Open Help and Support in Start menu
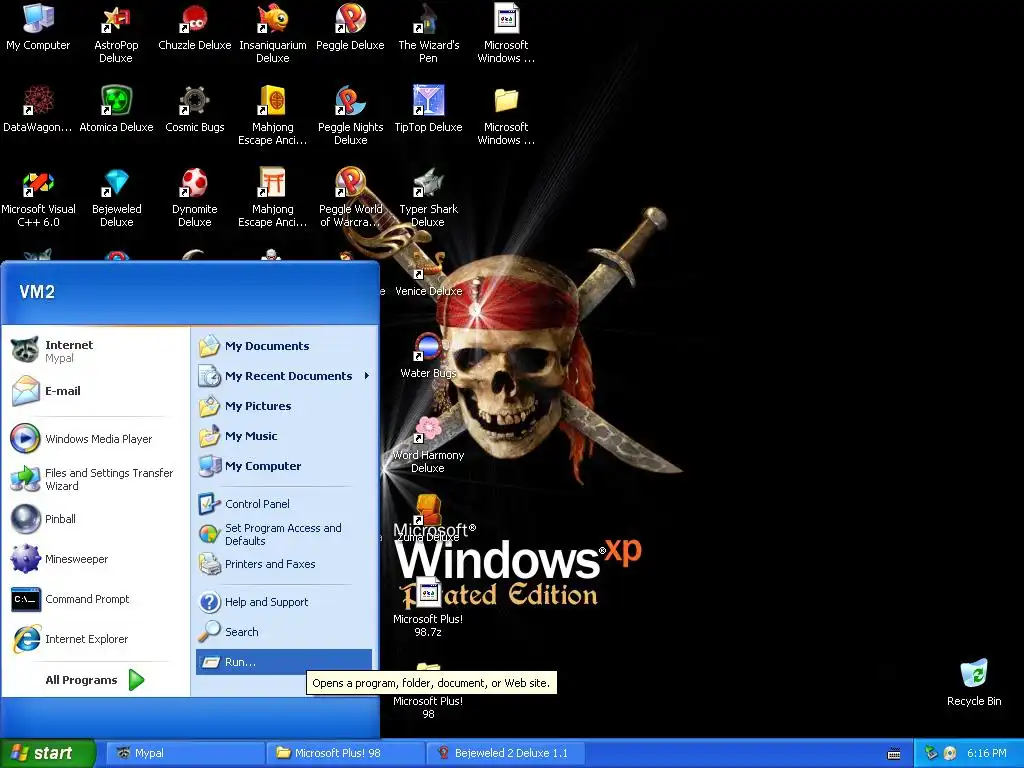 [284, 601]
